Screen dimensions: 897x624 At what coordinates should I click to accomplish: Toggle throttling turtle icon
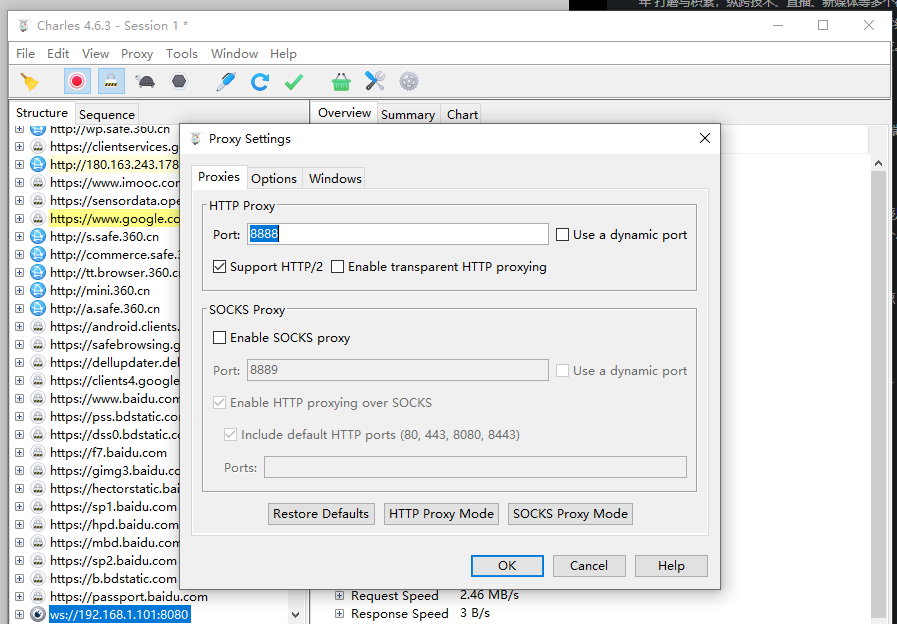[x=145, y=82]
